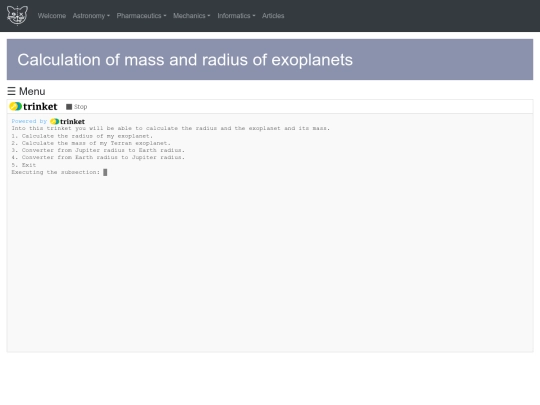
Task: Click the small trinket logo after Powered by
Action: (x=68, y=122)
